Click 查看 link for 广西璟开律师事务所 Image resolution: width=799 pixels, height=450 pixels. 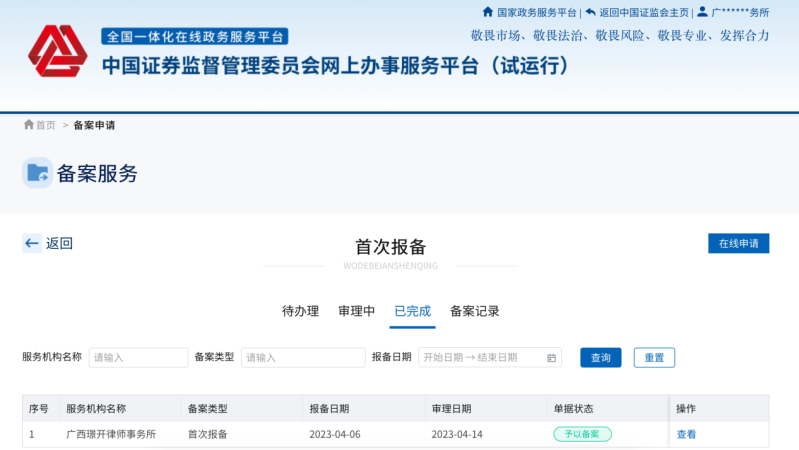(x=686, y=435)
